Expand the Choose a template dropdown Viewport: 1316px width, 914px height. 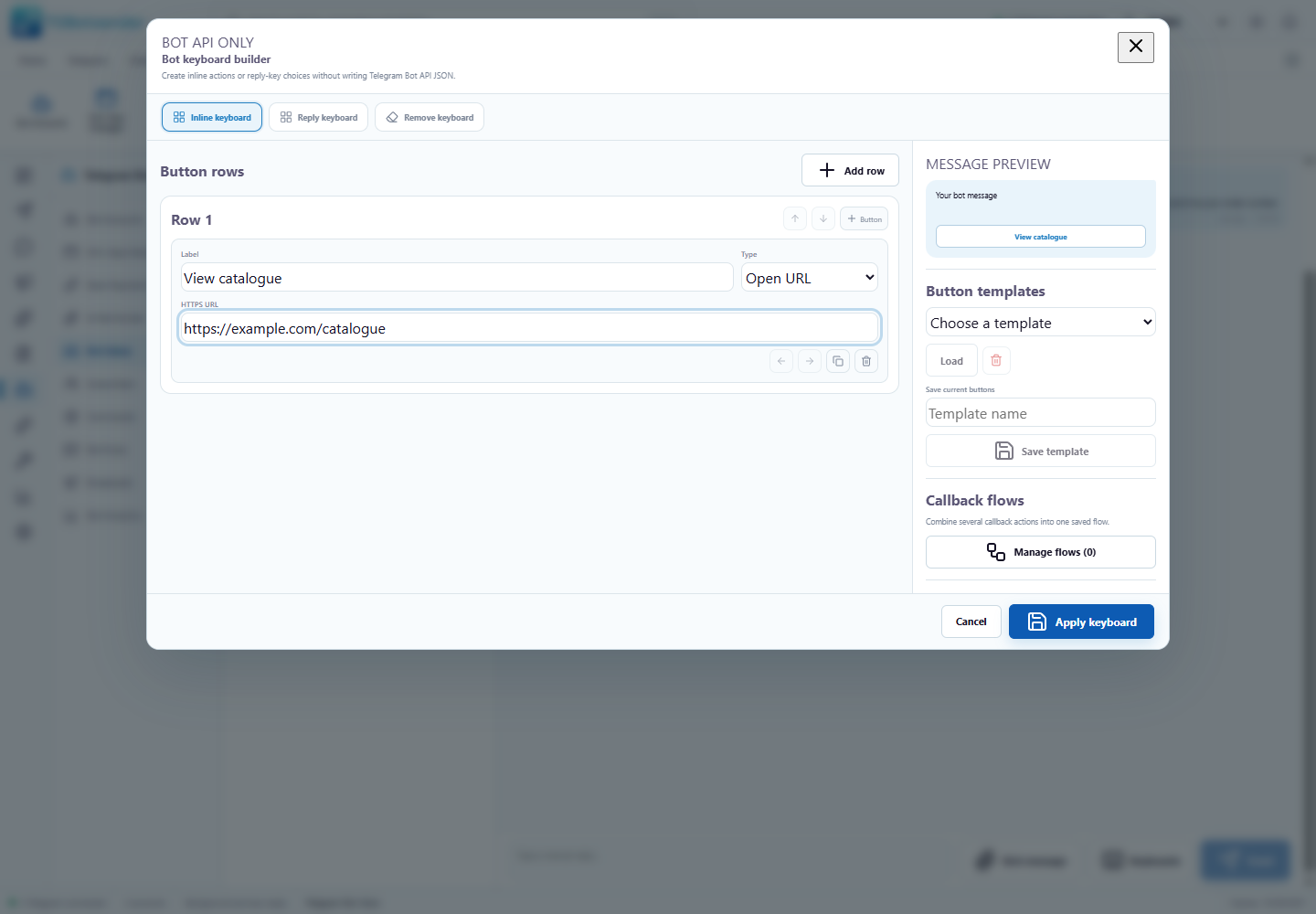1041,323
